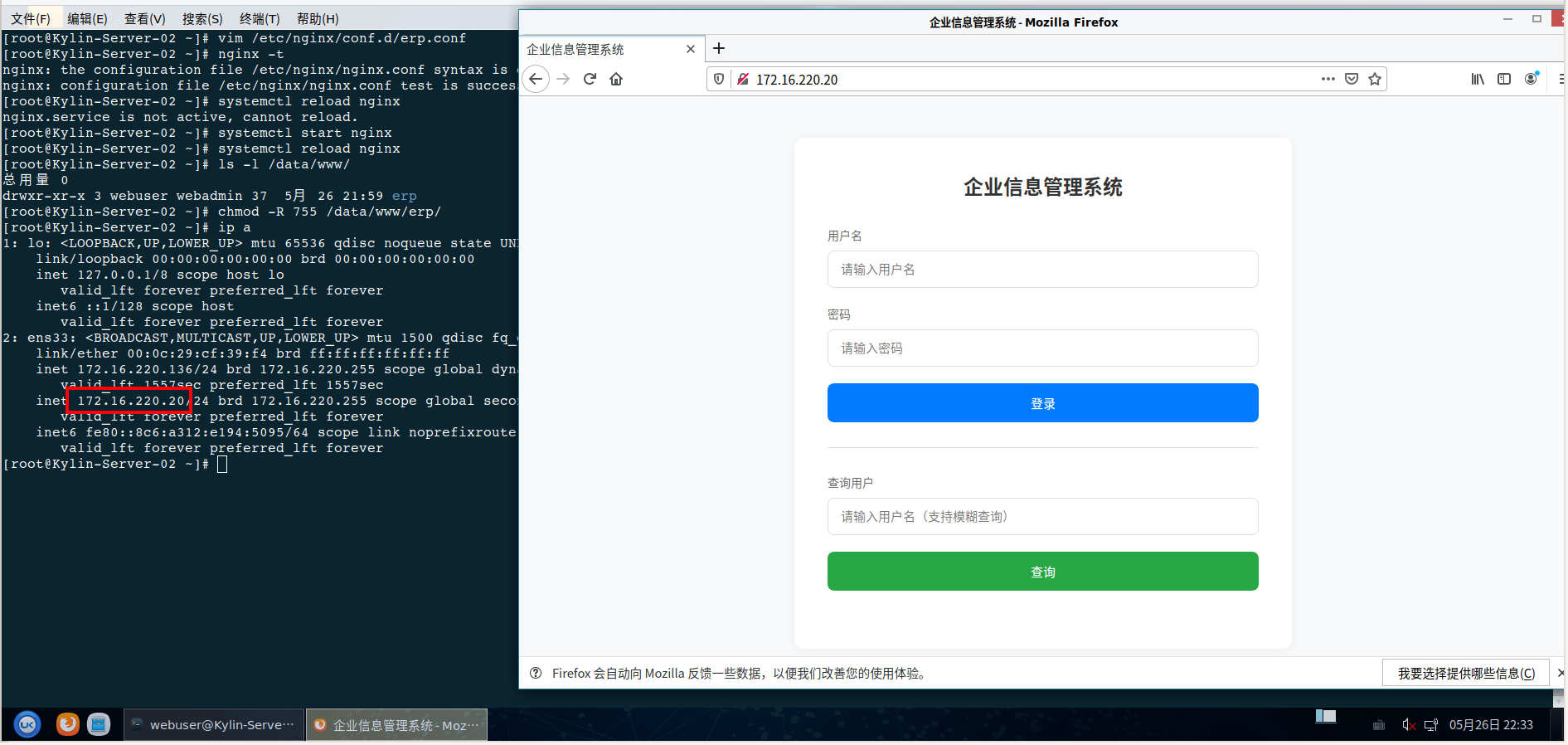This screenshot has height=745, width=1568.
Task: Open Firefox library icon
Action: point(1478,79)
